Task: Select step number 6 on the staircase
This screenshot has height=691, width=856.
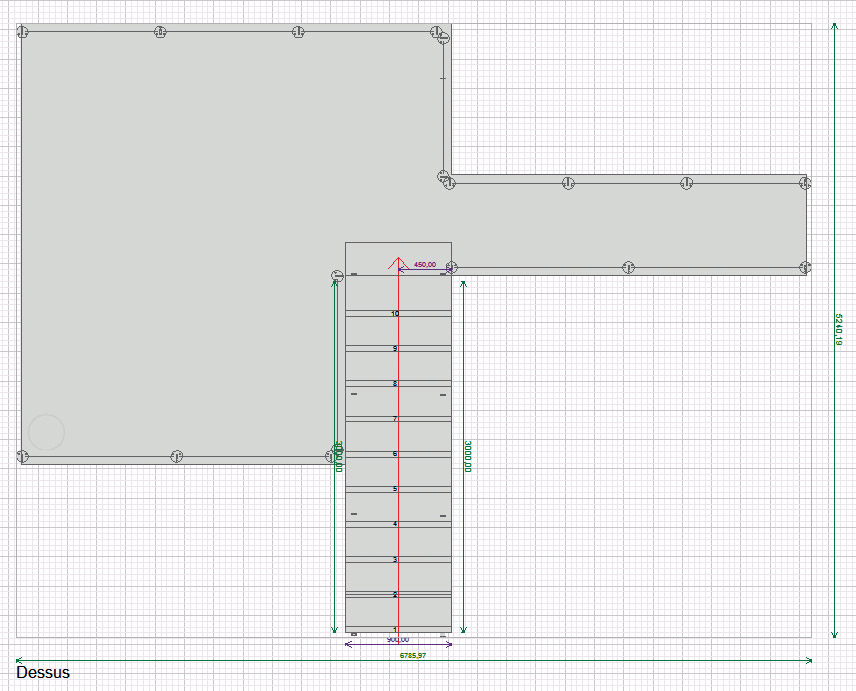Action: click(395, 454)
